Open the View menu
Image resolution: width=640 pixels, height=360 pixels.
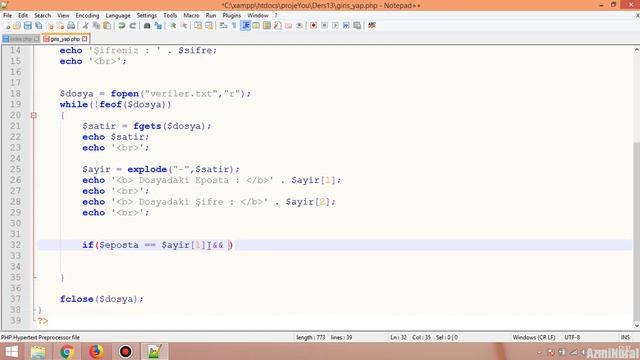(x=63, y=16)
